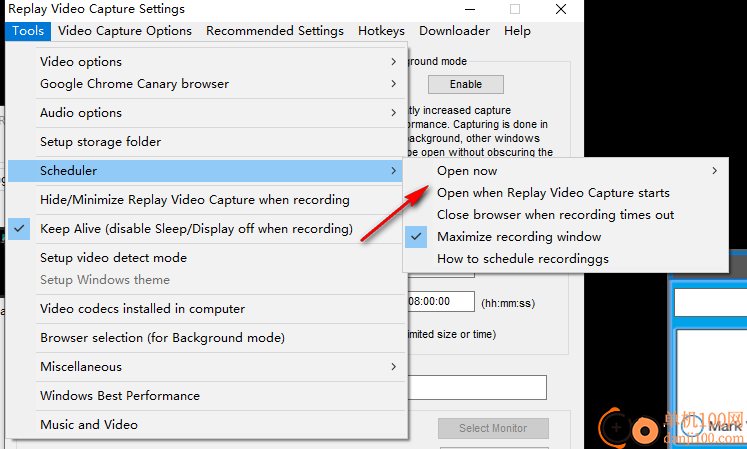Open the Help menu

coord(517,31)
